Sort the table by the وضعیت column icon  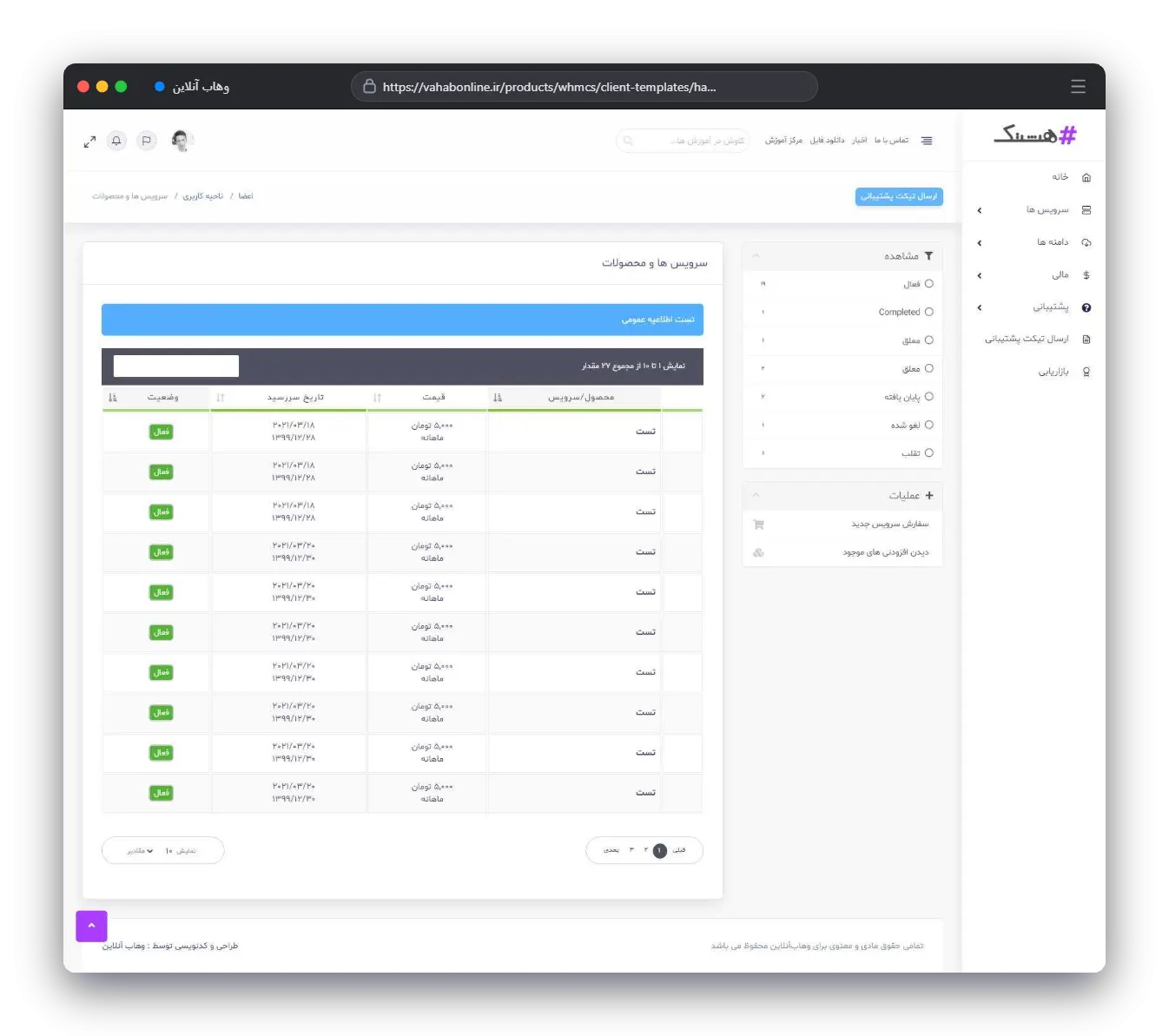(x=112, y=398)
